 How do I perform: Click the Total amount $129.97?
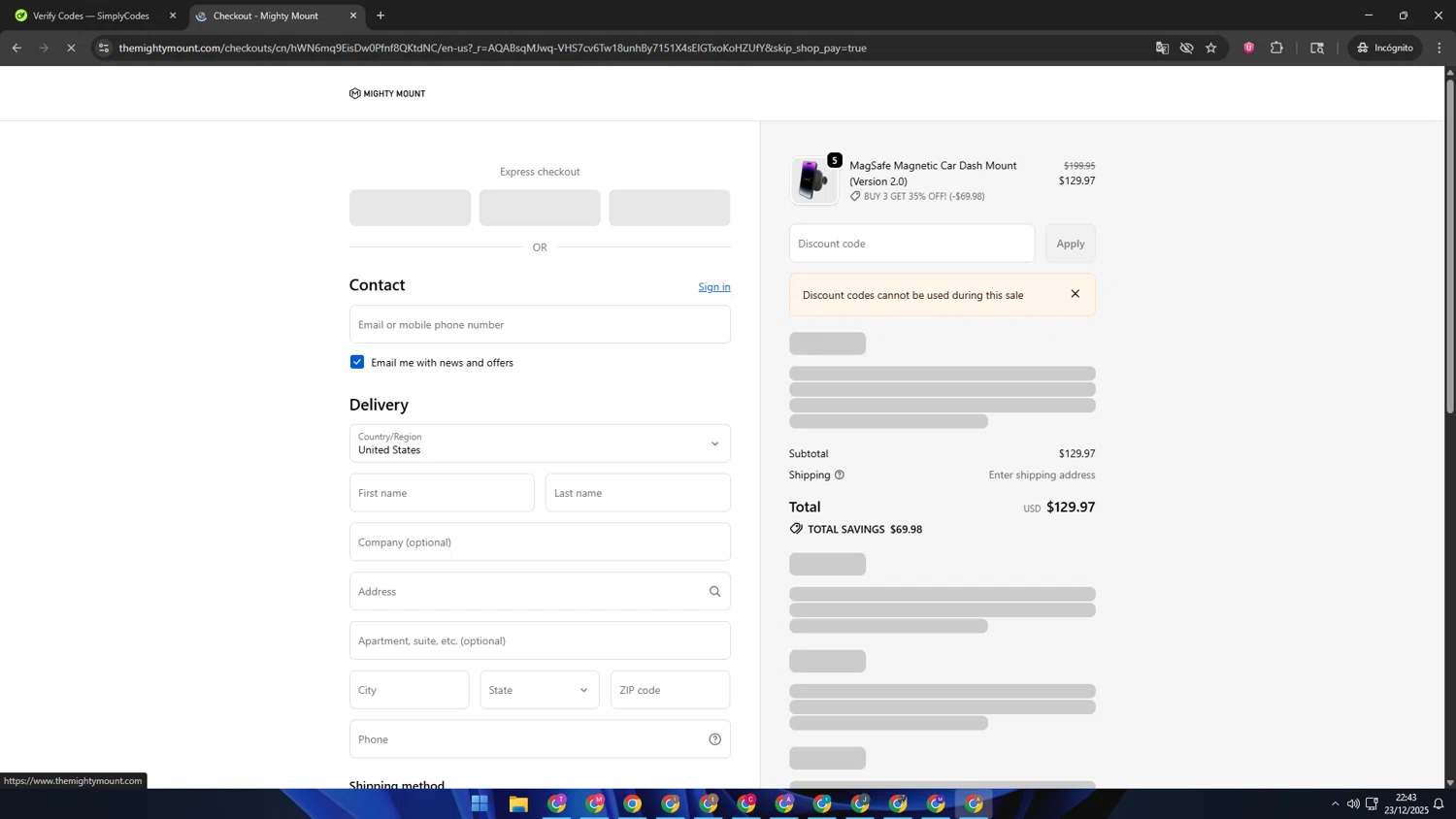1071,507
